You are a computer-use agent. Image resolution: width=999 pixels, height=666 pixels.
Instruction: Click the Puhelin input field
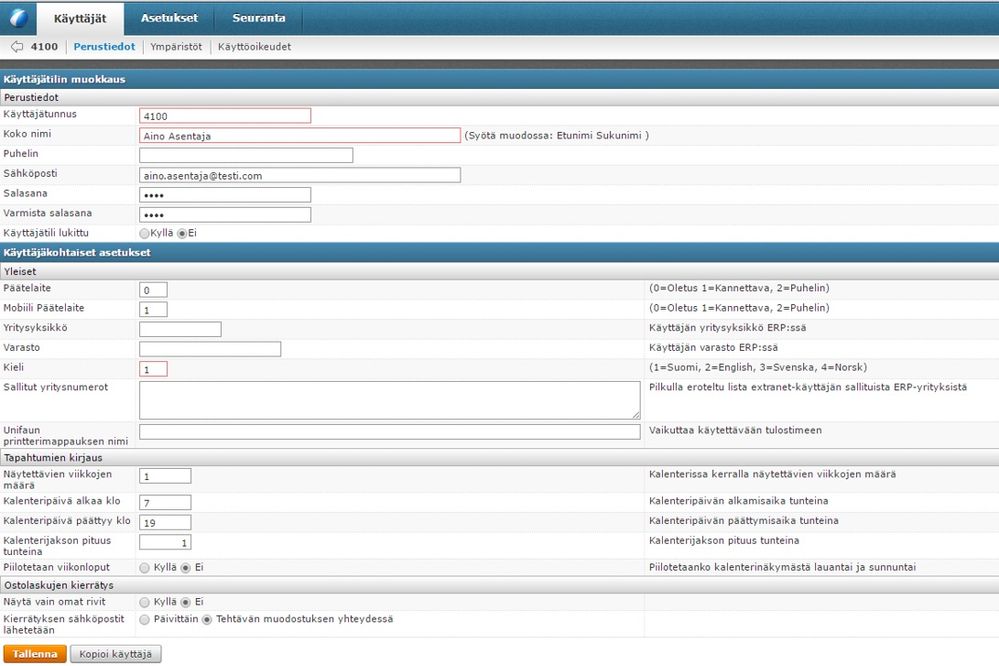click(246, 155)
